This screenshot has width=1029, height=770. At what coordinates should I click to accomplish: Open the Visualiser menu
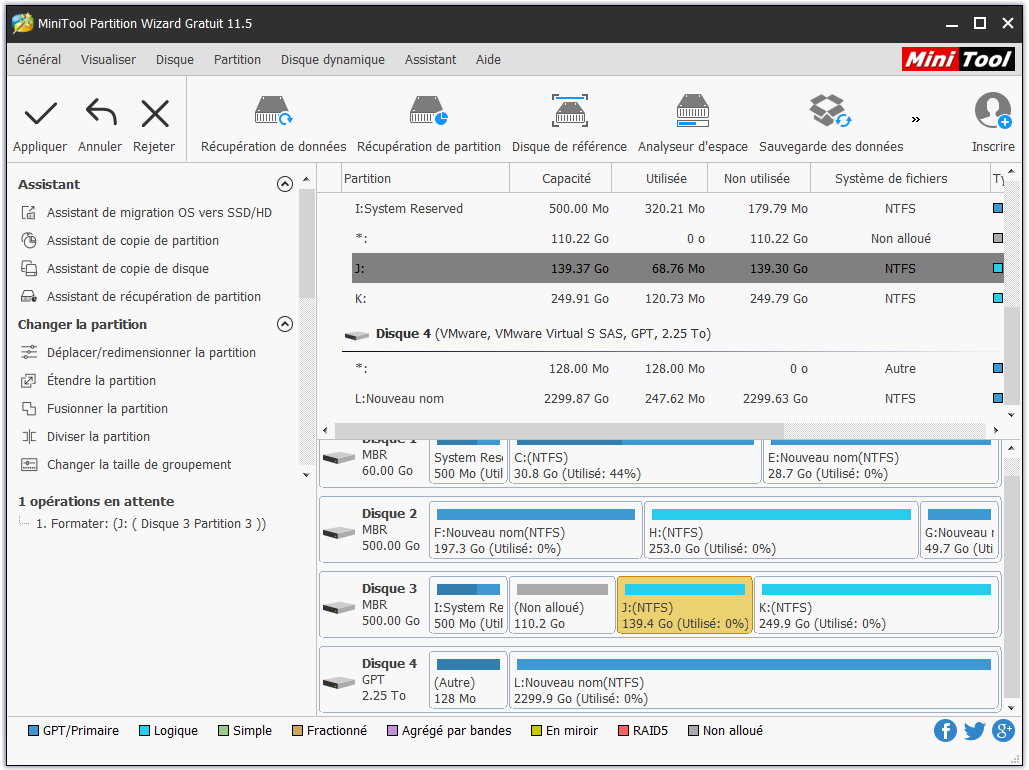108,60
